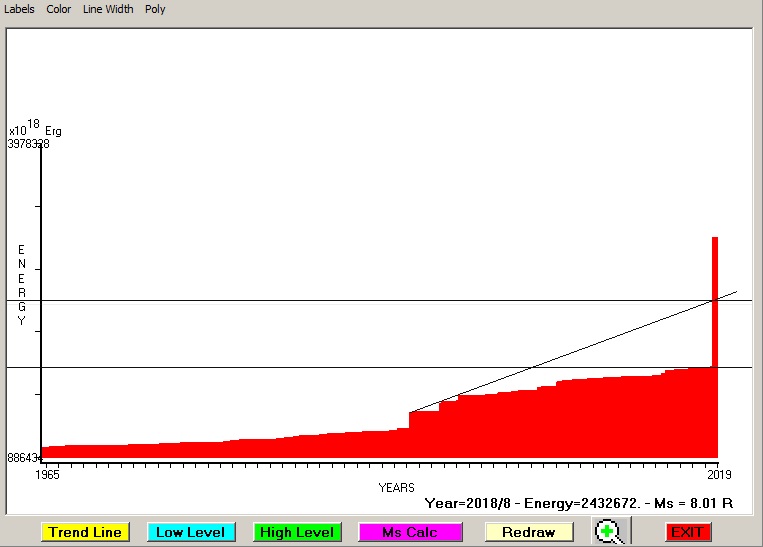The width and height of the screenshot is (763, 547).
Task: Open the Labels menu
Action: 19,9
